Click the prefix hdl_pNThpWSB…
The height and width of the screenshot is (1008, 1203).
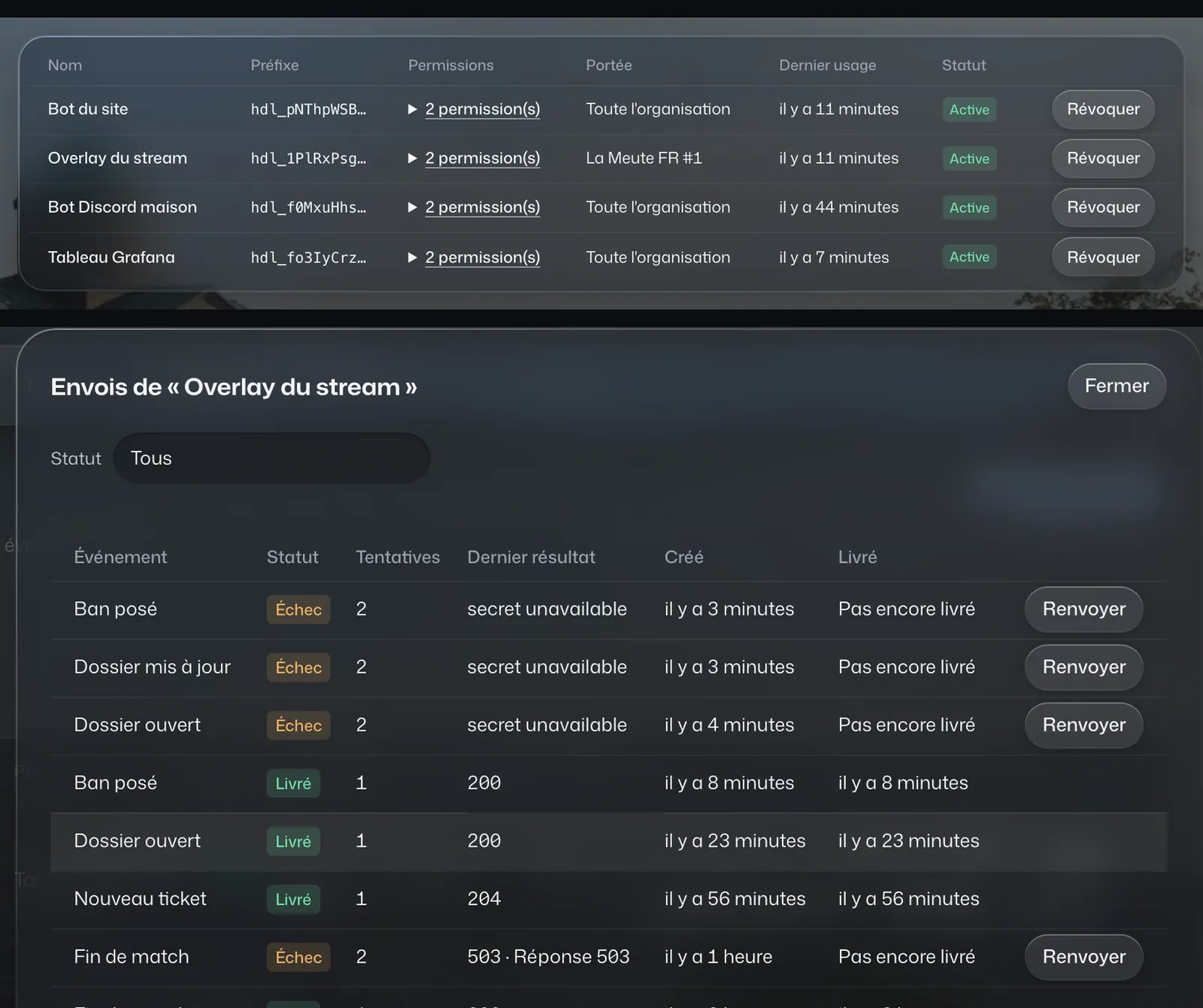308,109
